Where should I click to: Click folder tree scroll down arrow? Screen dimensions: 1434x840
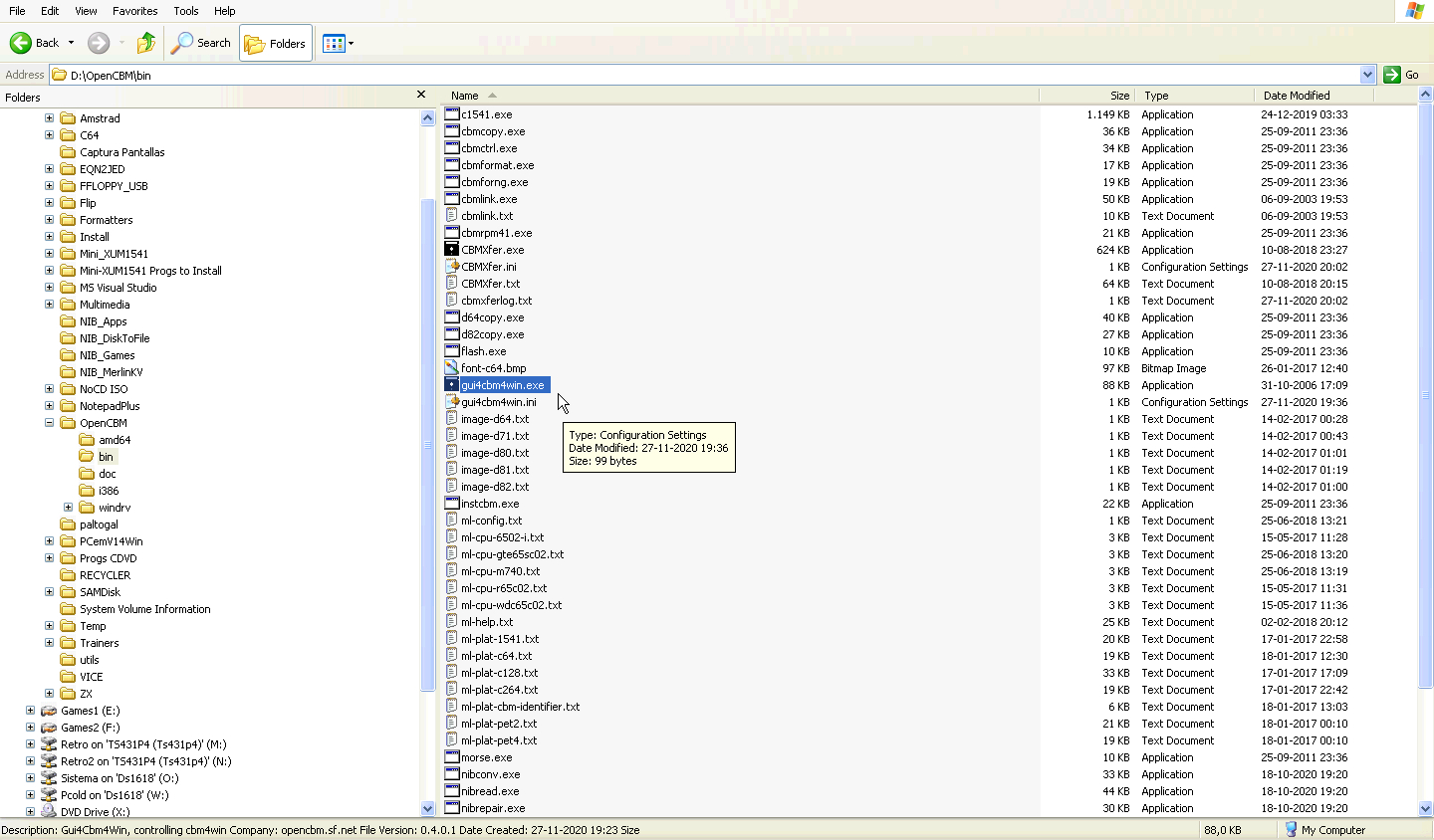coord(428,809)
